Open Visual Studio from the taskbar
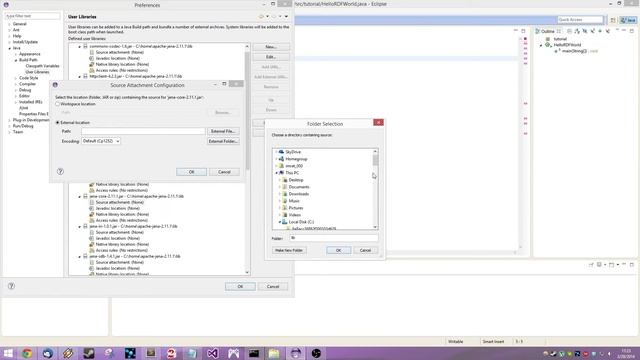The width and height of the screenshot is (640, 360). pyautogui.click(x=213, y=353)
